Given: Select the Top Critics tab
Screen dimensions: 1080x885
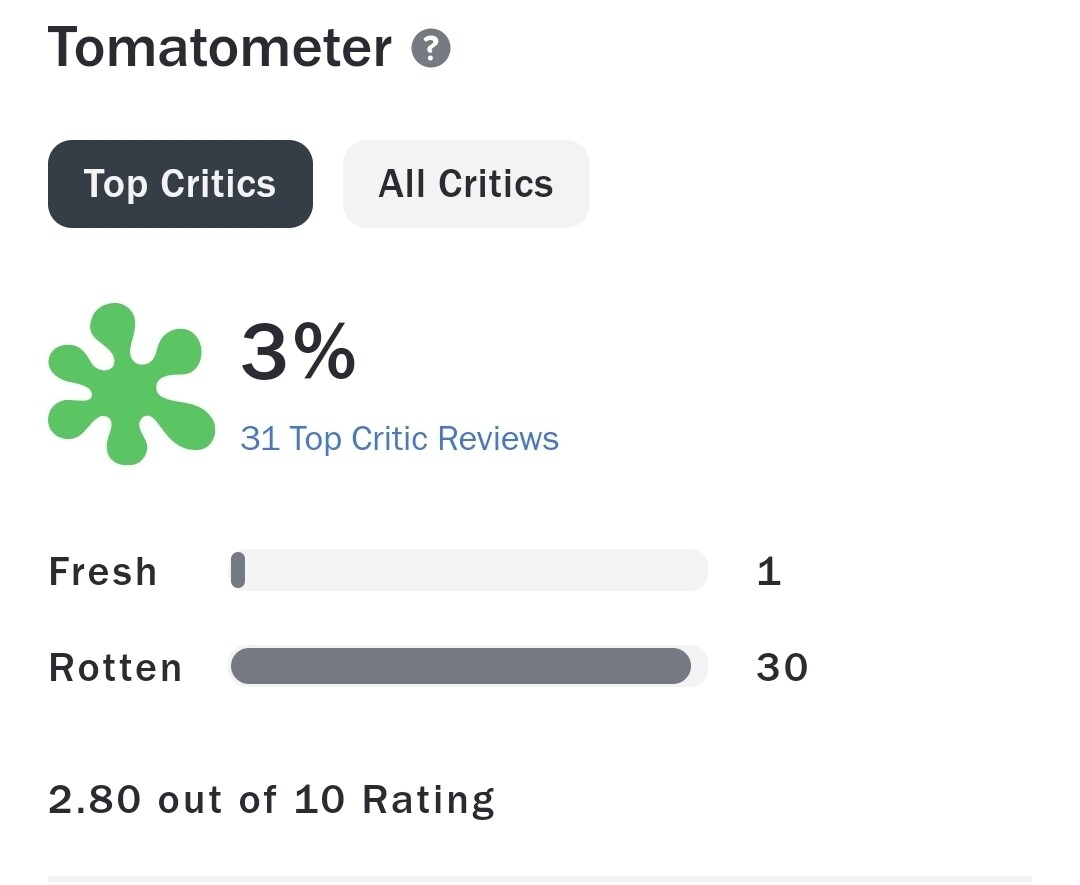Looking at the screenshot, I should (180, 184).
